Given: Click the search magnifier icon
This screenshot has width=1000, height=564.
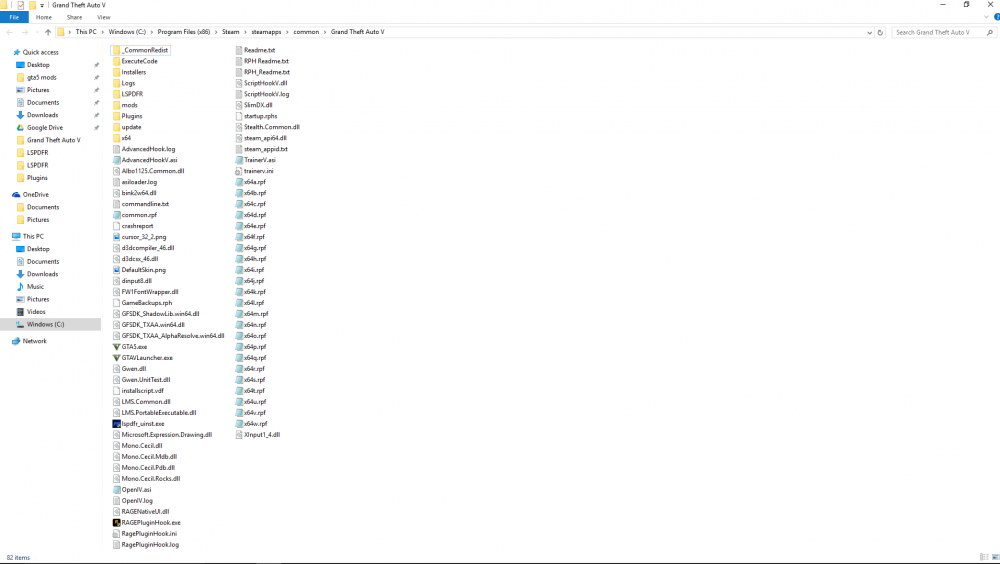Looking at the screenshot, I should point(990,32).
